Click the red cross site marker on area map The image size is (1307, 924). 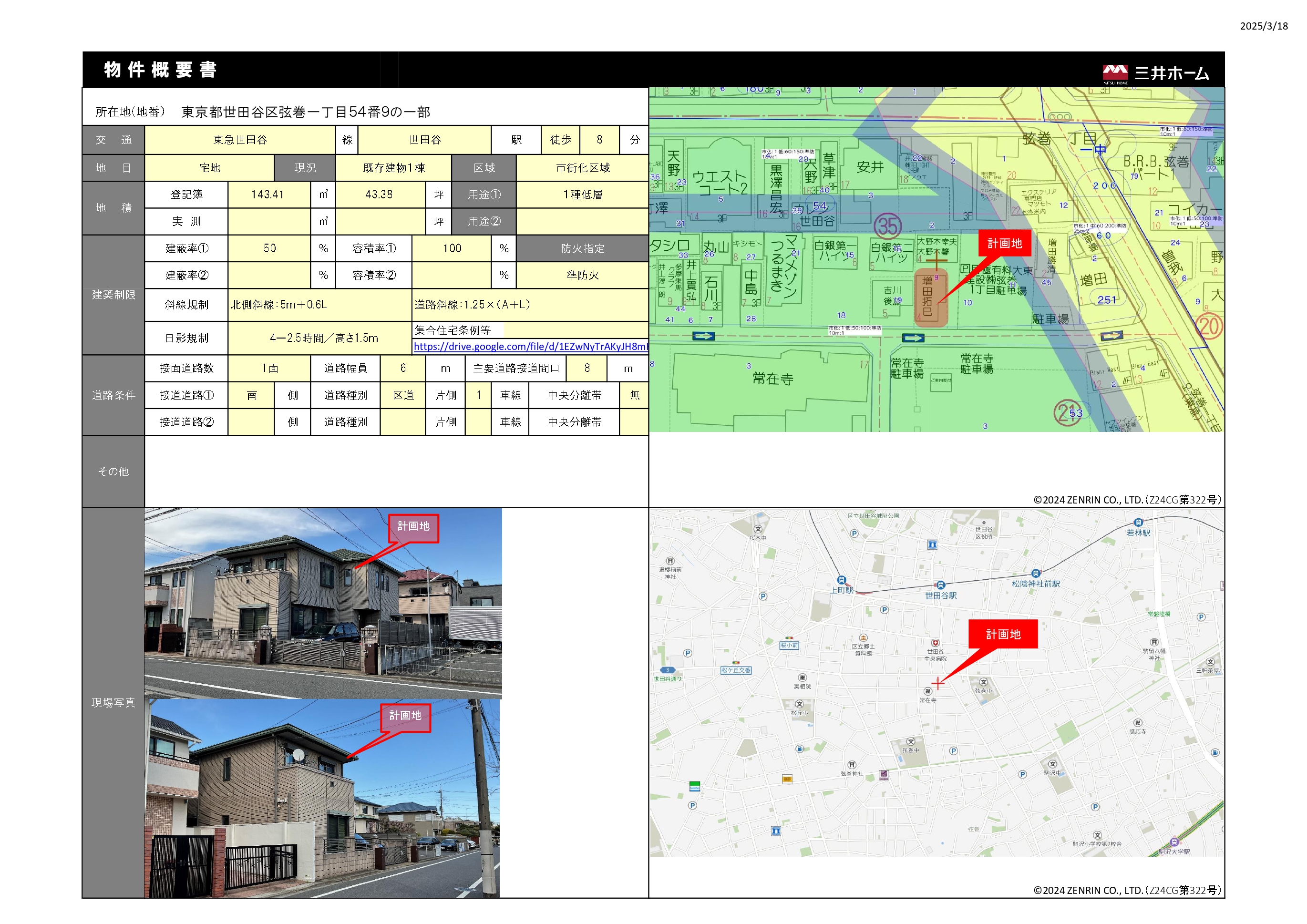point(937,683)
